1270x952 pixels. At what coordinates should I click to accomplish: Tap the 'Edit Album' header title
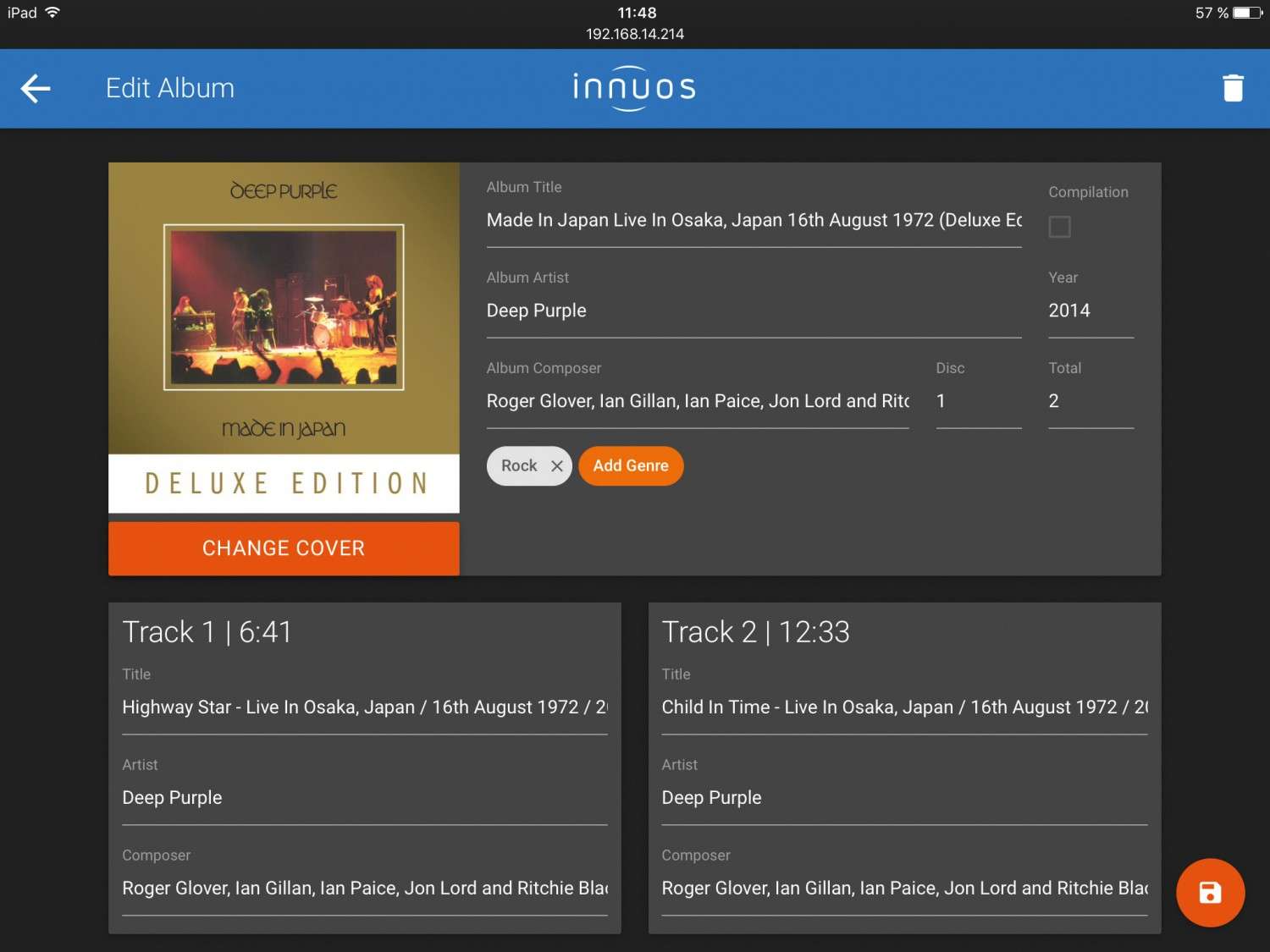[x=169, y=88]
